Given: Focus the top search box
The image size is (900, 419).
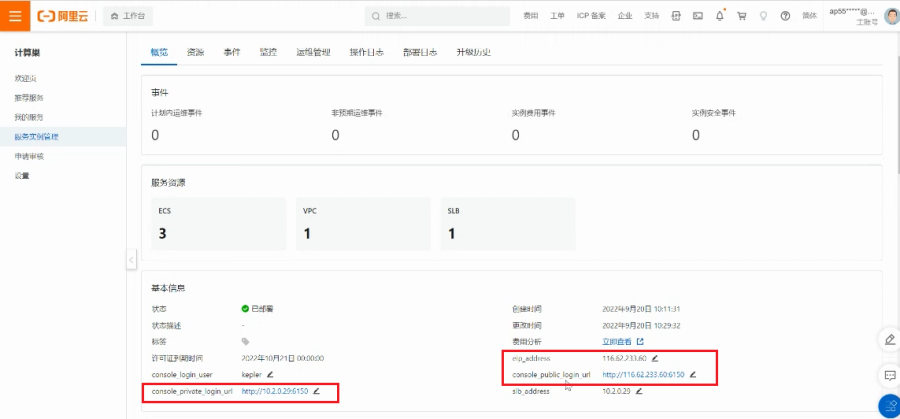Looking at the screenshot, I should pyautogui.click(x=437, y=16).
